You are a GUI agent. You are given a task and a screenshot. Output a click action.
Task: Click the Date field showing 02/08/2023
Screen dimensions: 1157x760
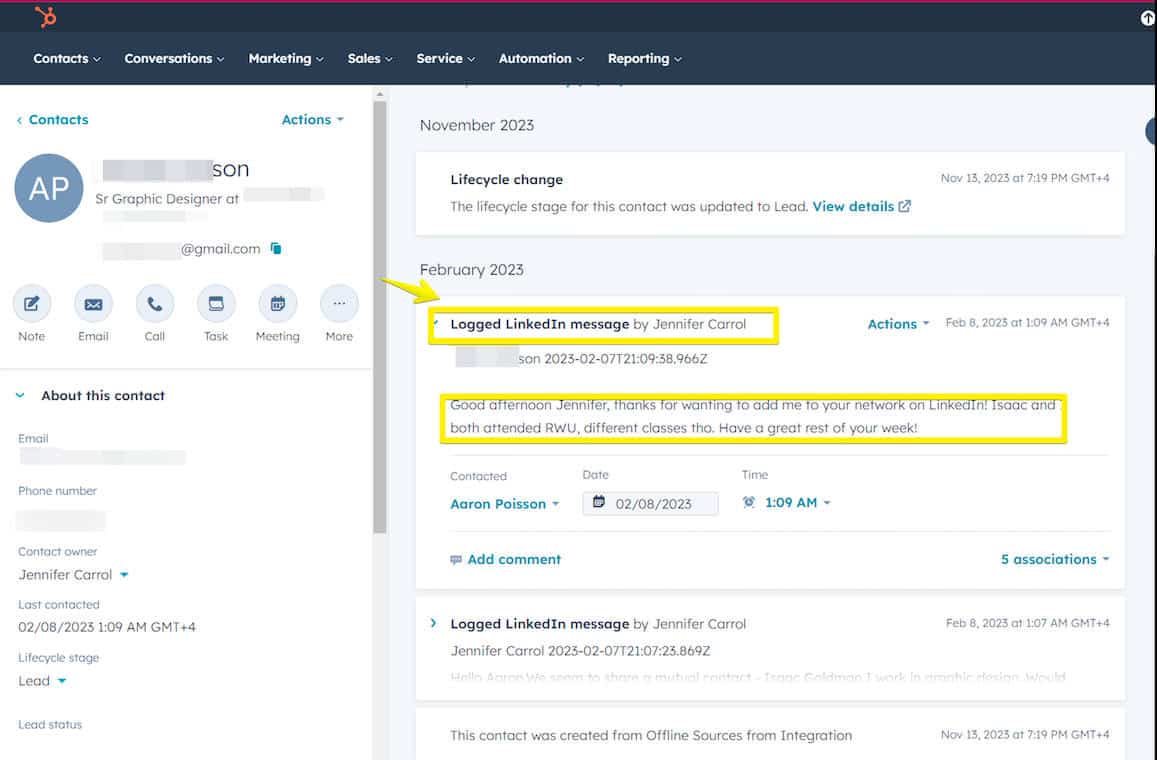(x=650, y=503)
